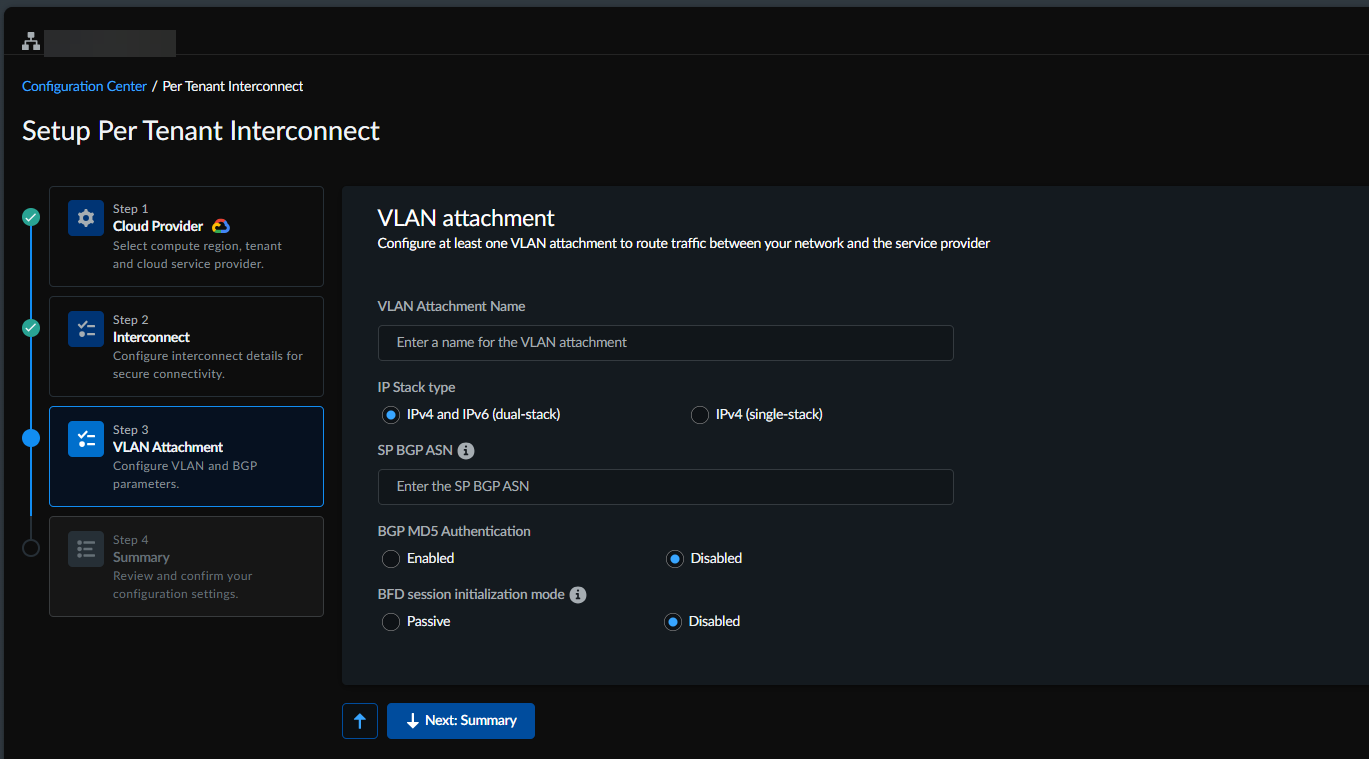Click the VLAN Attachment step icon
The height and width of the screenshot is (759, 1369).
(86, 439)
